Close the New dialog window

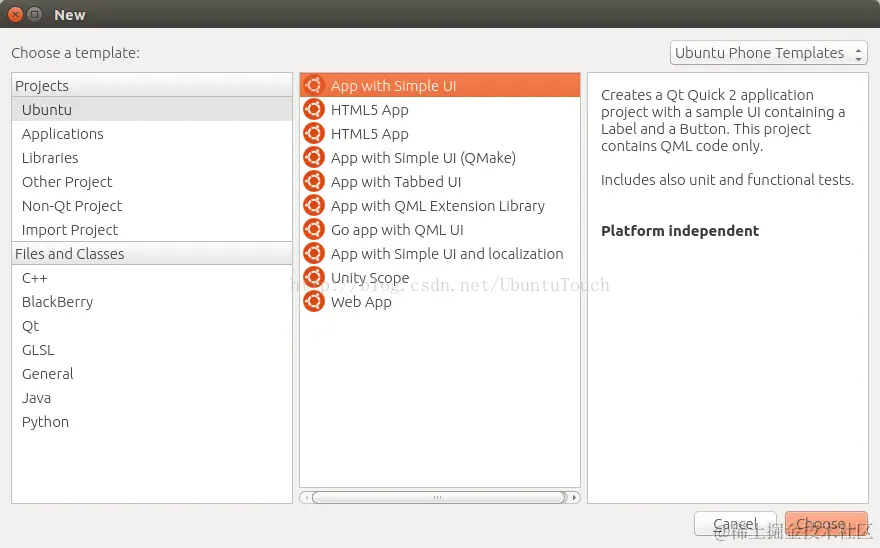tap(16, 15)
